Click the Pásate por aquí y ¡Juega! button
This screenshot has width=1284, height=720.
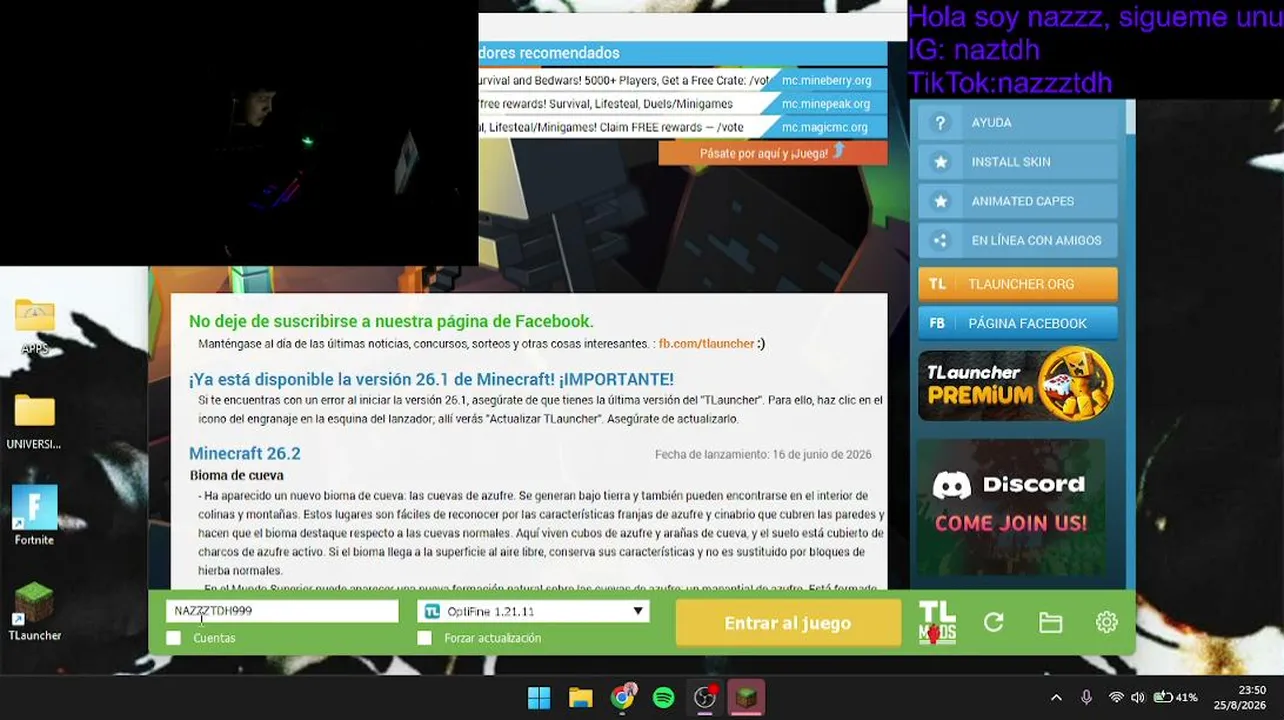tap(773, 153)
